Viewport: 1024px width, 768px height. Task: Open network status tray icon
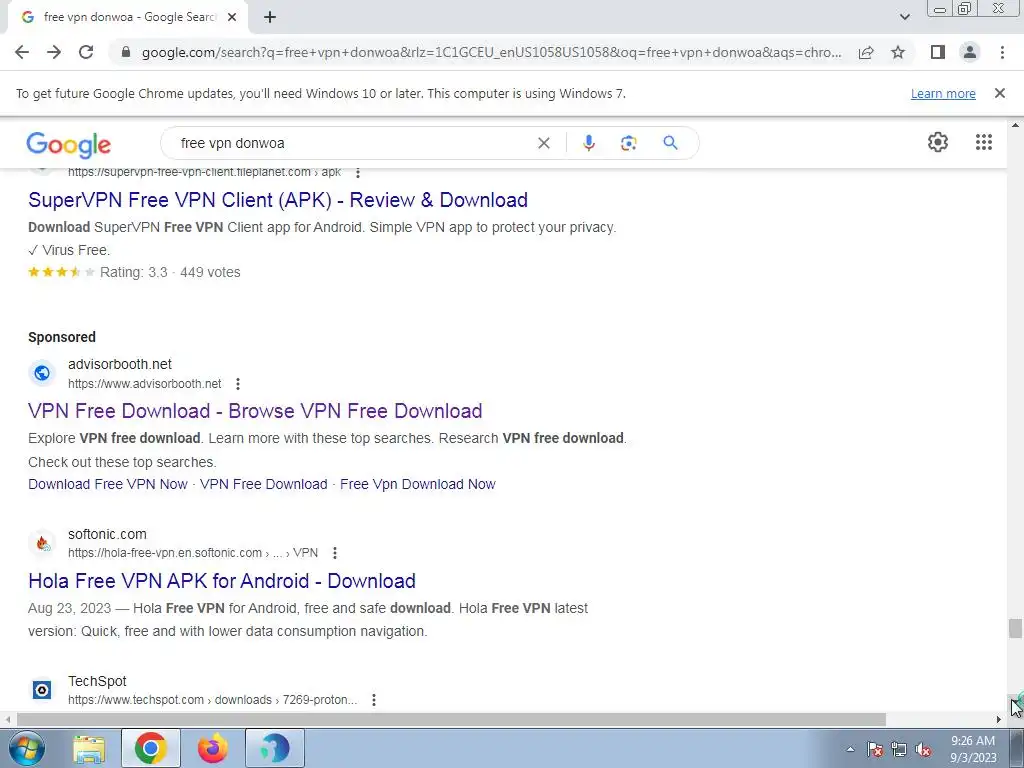pos(899,749)
